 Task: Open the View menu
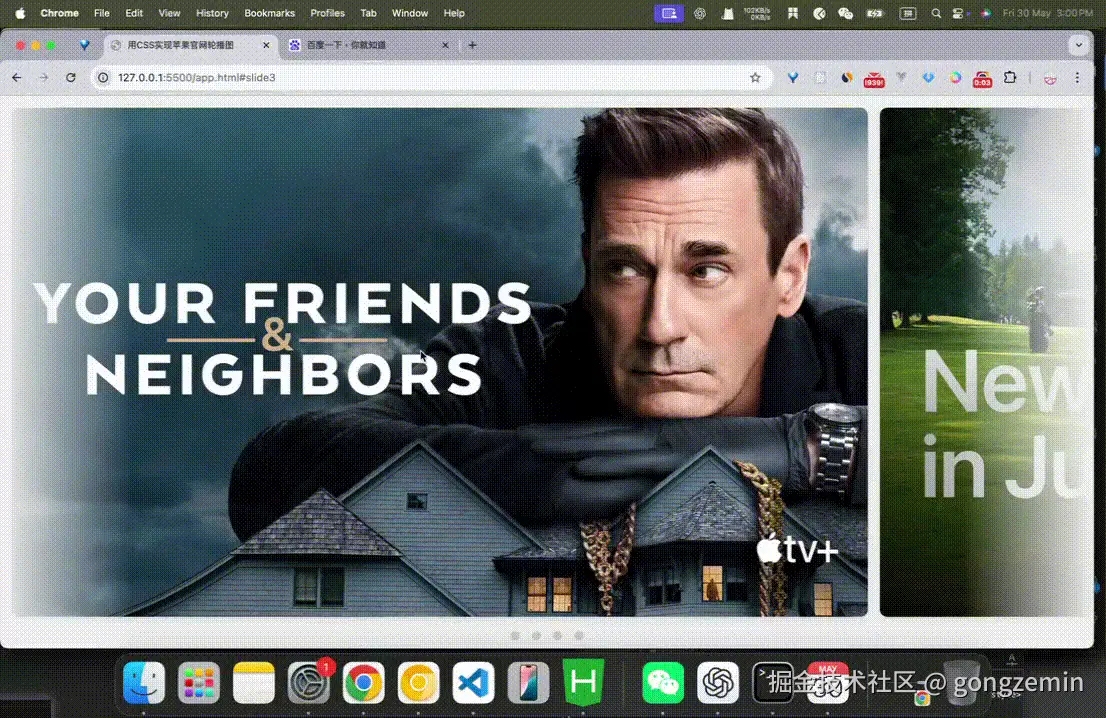pyautogui.click(x=169, y=13)
